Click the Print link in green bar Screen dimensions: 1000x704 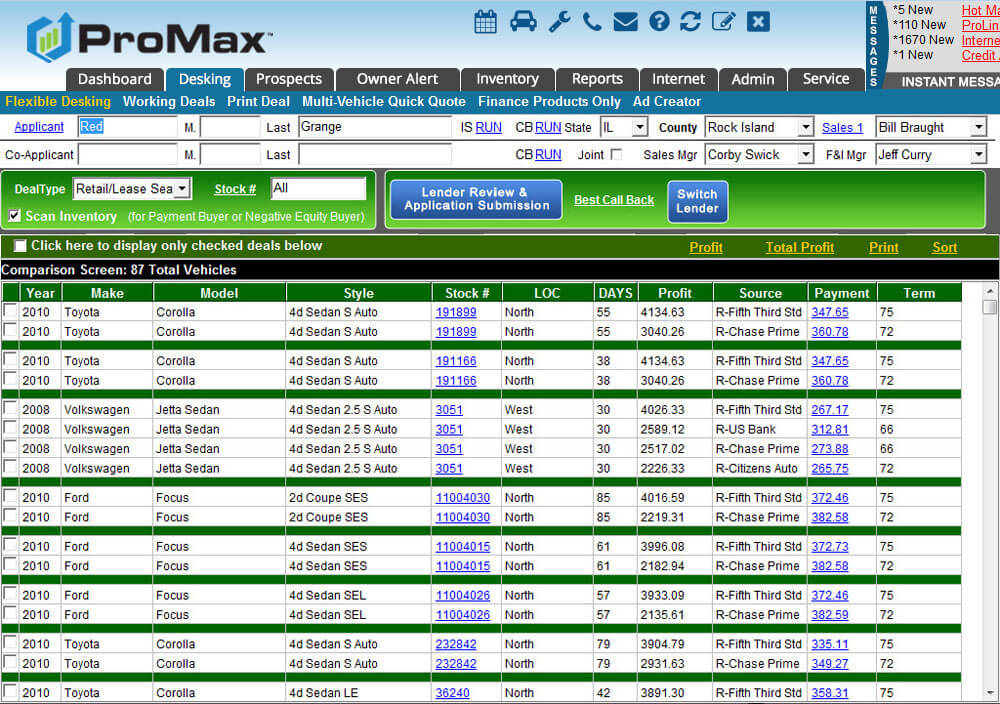pos(883,247)
